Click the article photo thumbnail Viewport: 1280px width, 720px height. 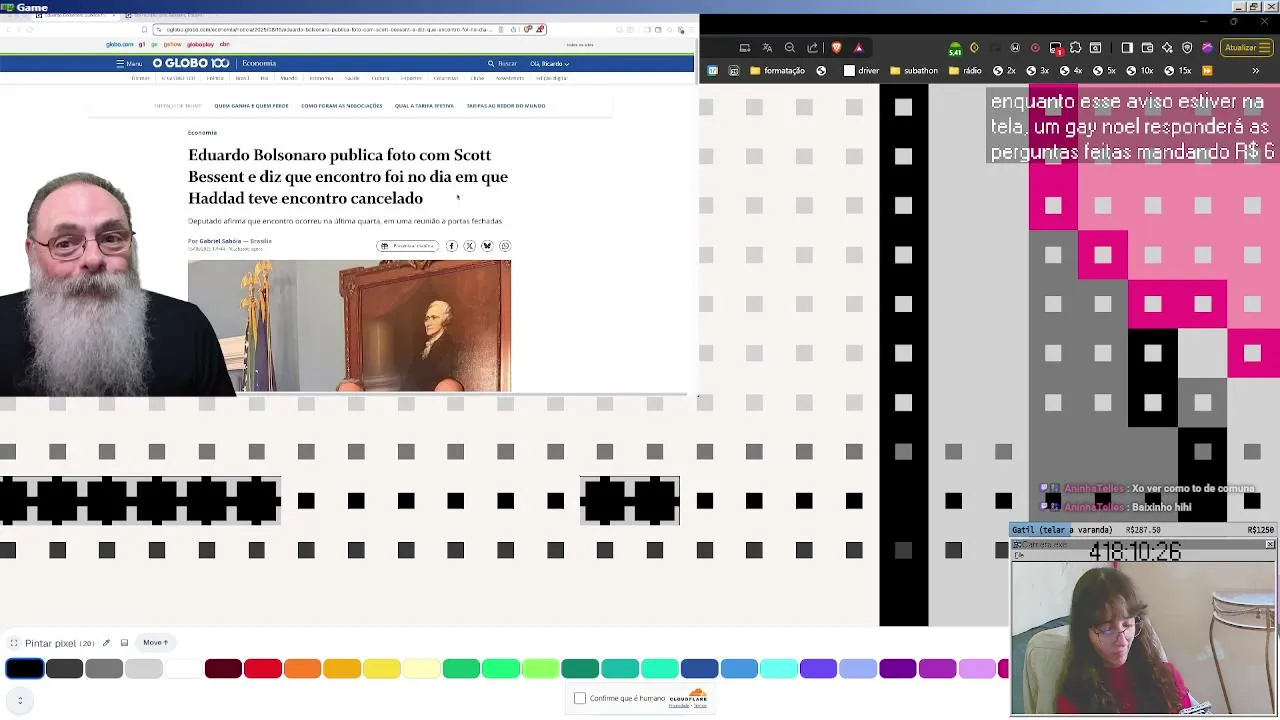coord(349,325)
